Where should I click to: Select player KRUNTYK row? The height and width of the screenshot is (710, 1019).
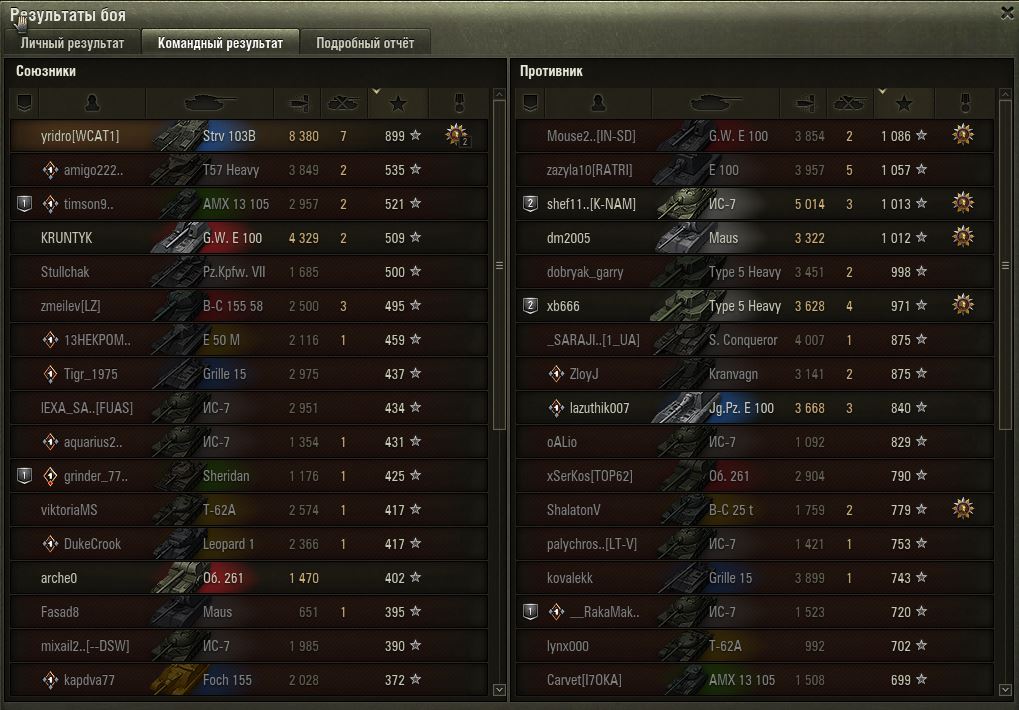coord(249,238)
